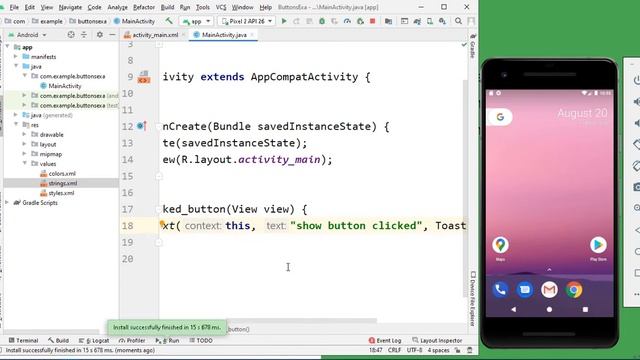Open Project Structure folder icon in toolbar

pyautogui.click(x=388, y=21)
